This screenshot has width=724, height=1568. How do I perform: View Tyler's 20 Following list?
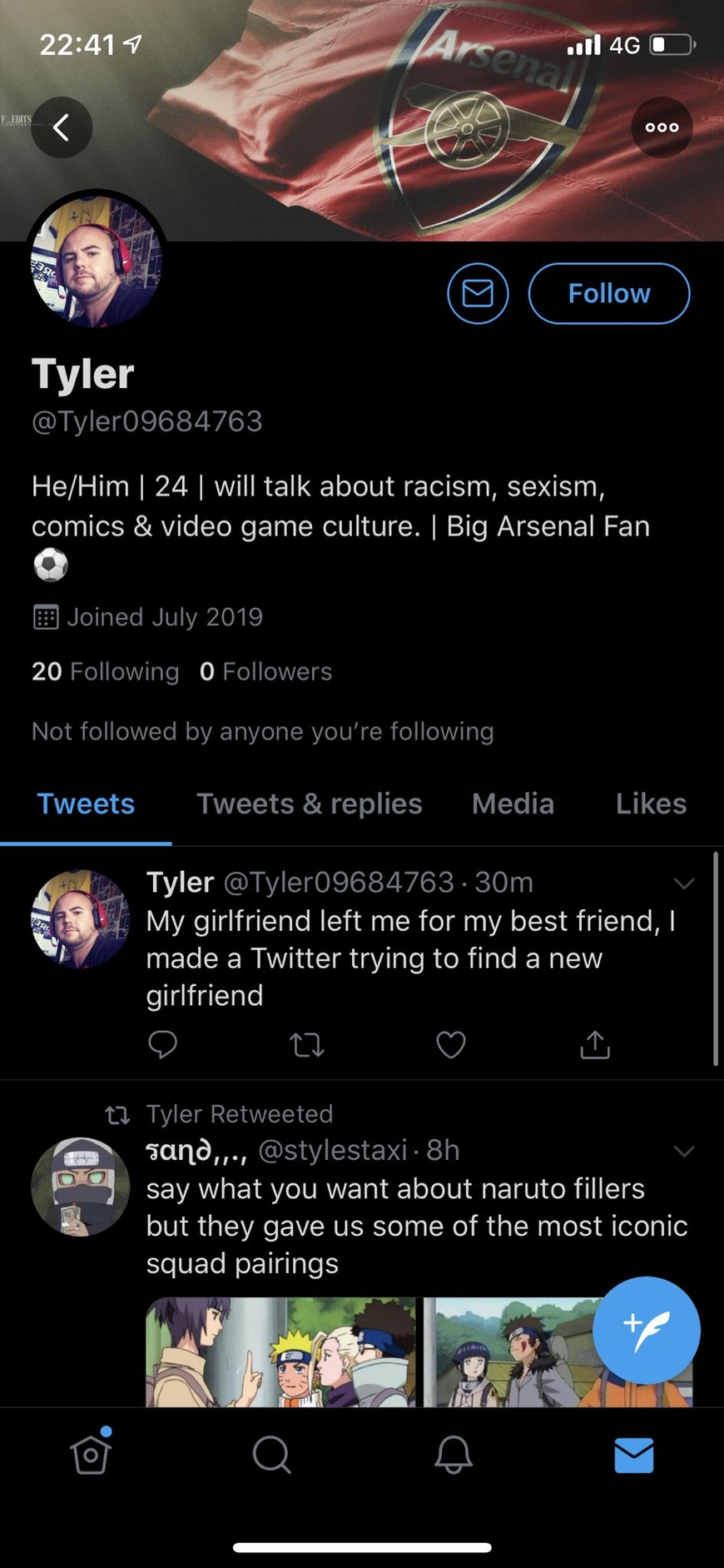(x=105, y=671)
